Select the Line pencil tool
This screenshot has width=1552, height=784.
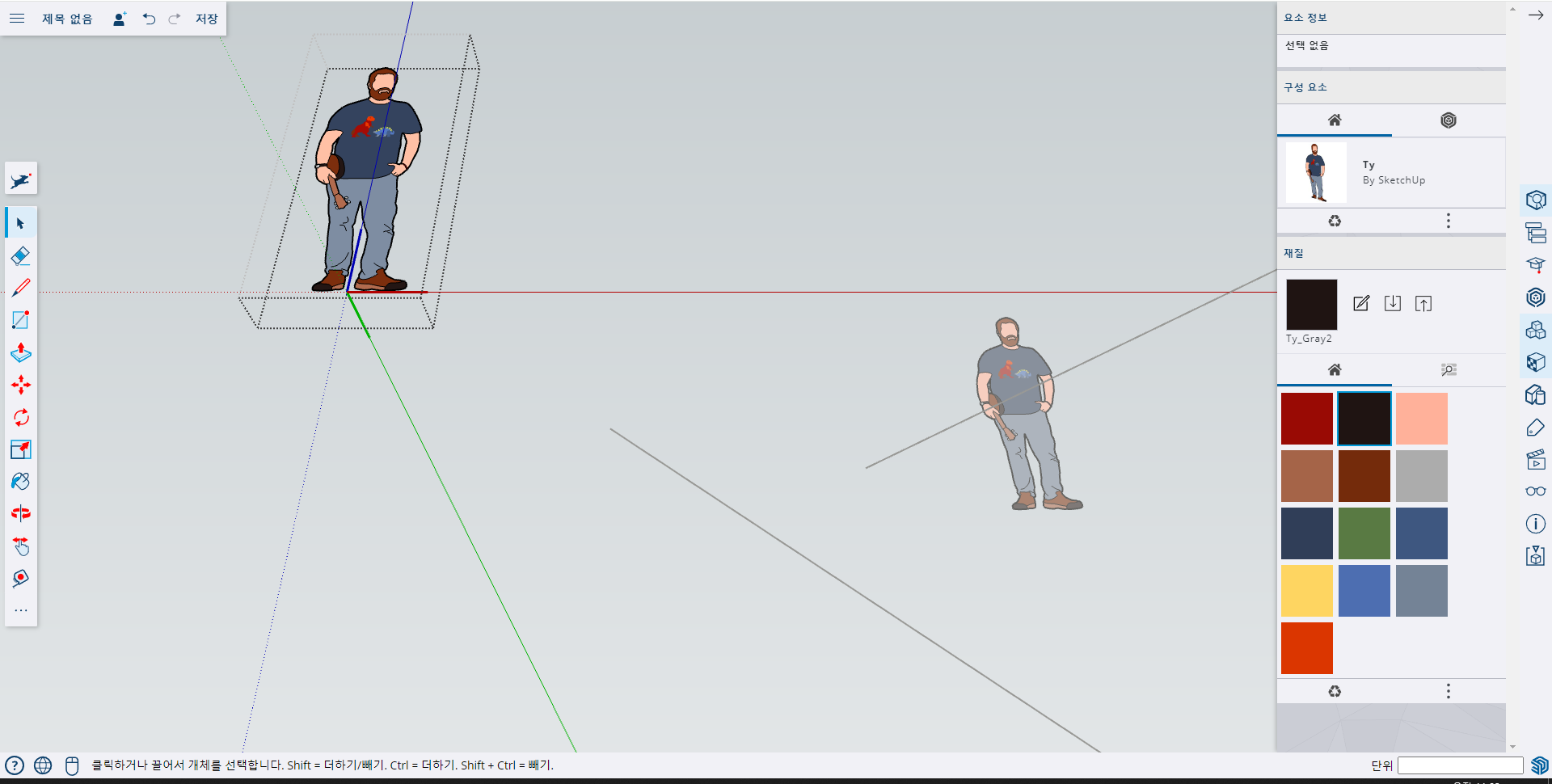tap(21, 288)
